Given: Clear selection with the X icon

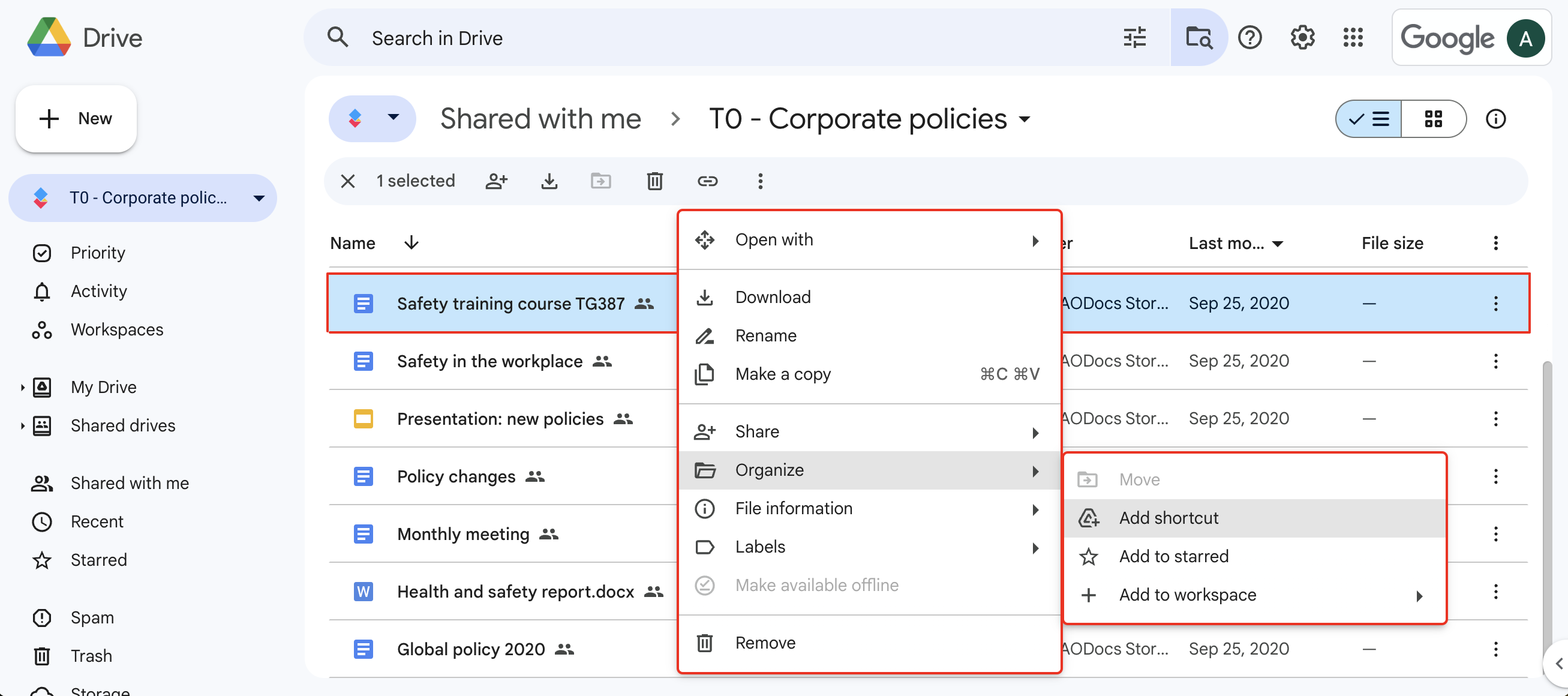Looking at the screenshot, I should click(347, 181).
